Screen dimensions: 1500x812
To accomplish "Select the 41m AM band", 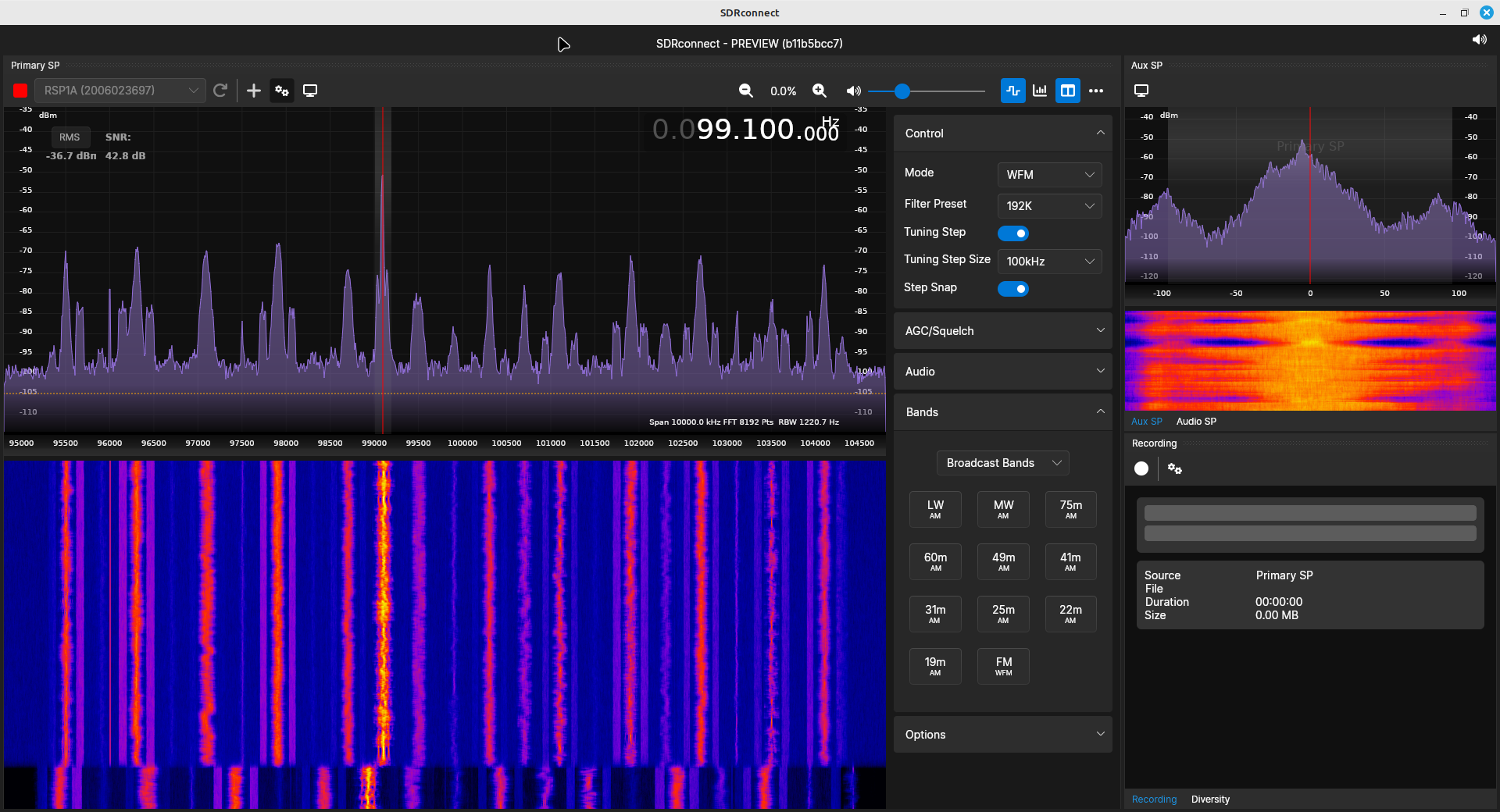I will pyautogui.click(x=1071, y=561).
